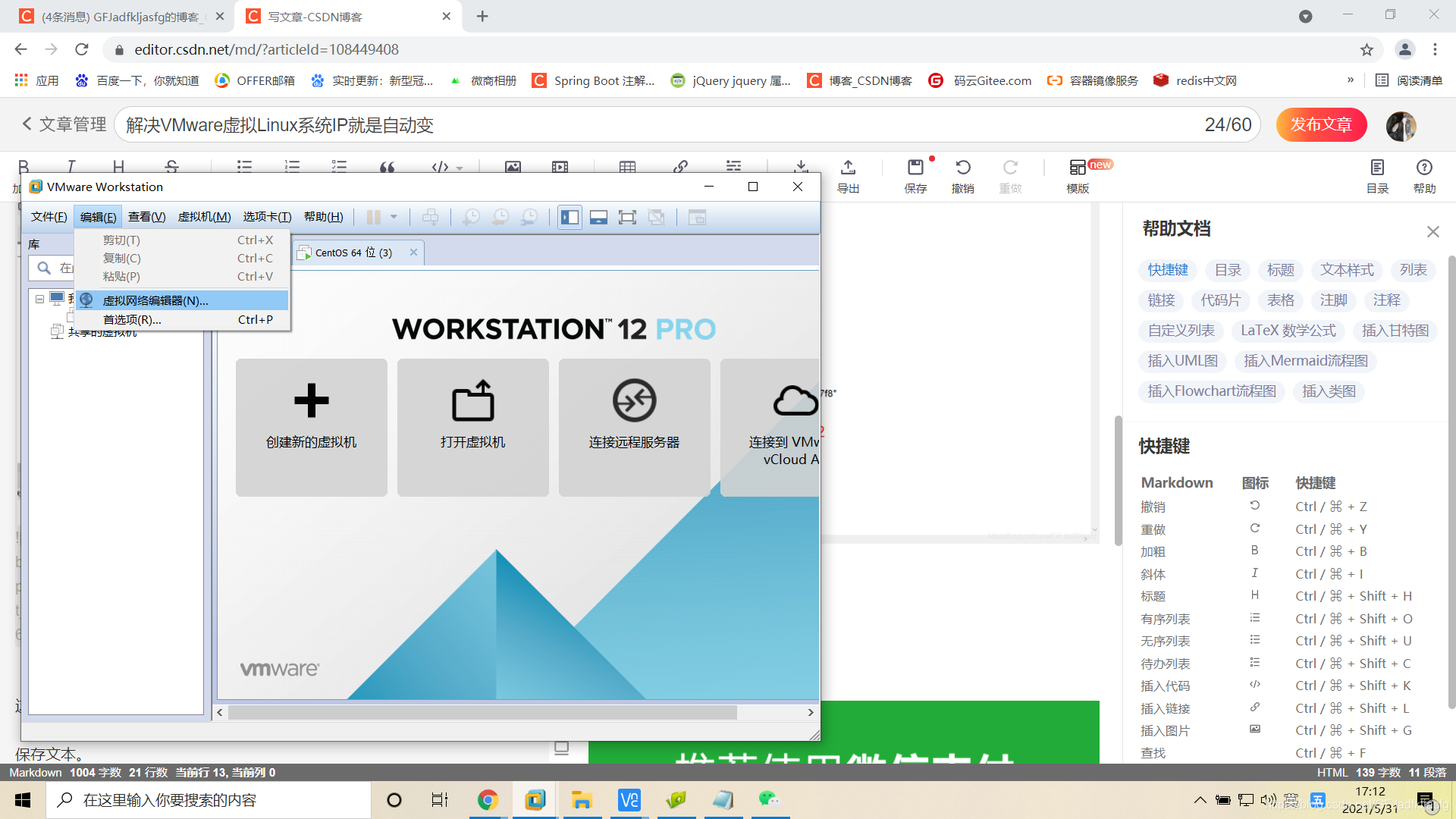1456x819 pixels.
Task: Open the 虚拟机(M) menu in VMware
Action: point(204,217)
